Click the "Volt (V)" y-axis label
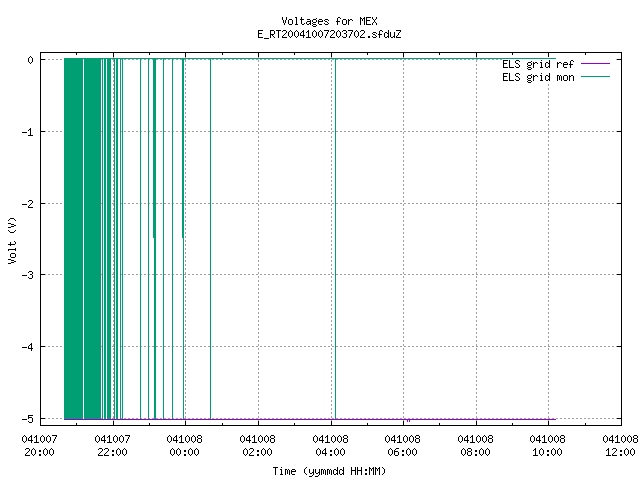Viewport: 640px width, 480px height. (x=12, y=240)
